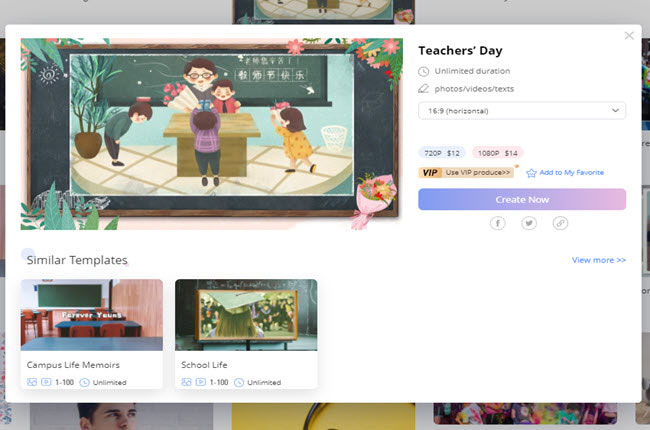Click Unlimited label under School Life
This screenshot has width=650, height=430.
(x=264, y=382)
